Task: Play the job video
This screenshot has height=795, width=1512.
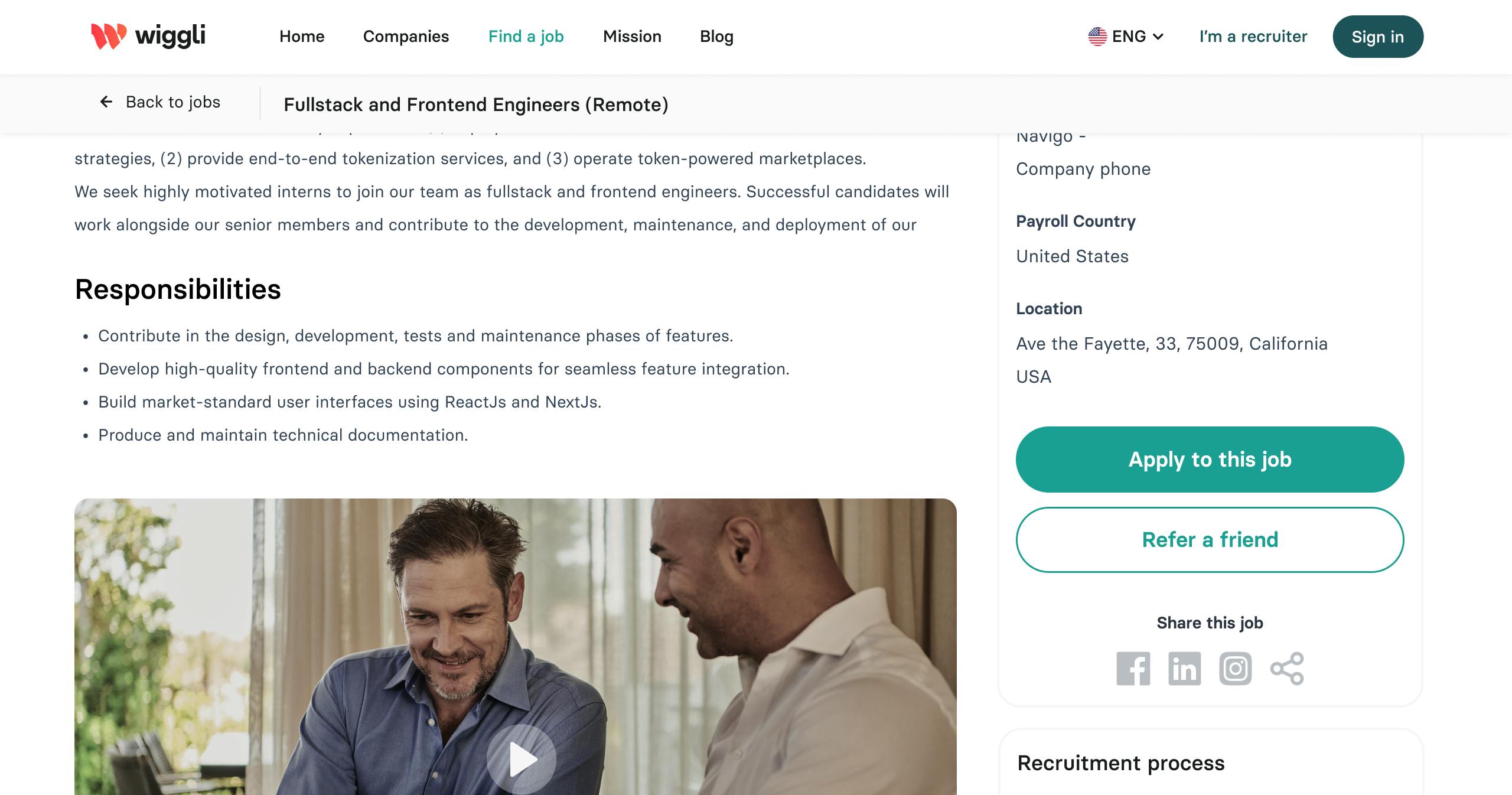Action: coord(522,759)
